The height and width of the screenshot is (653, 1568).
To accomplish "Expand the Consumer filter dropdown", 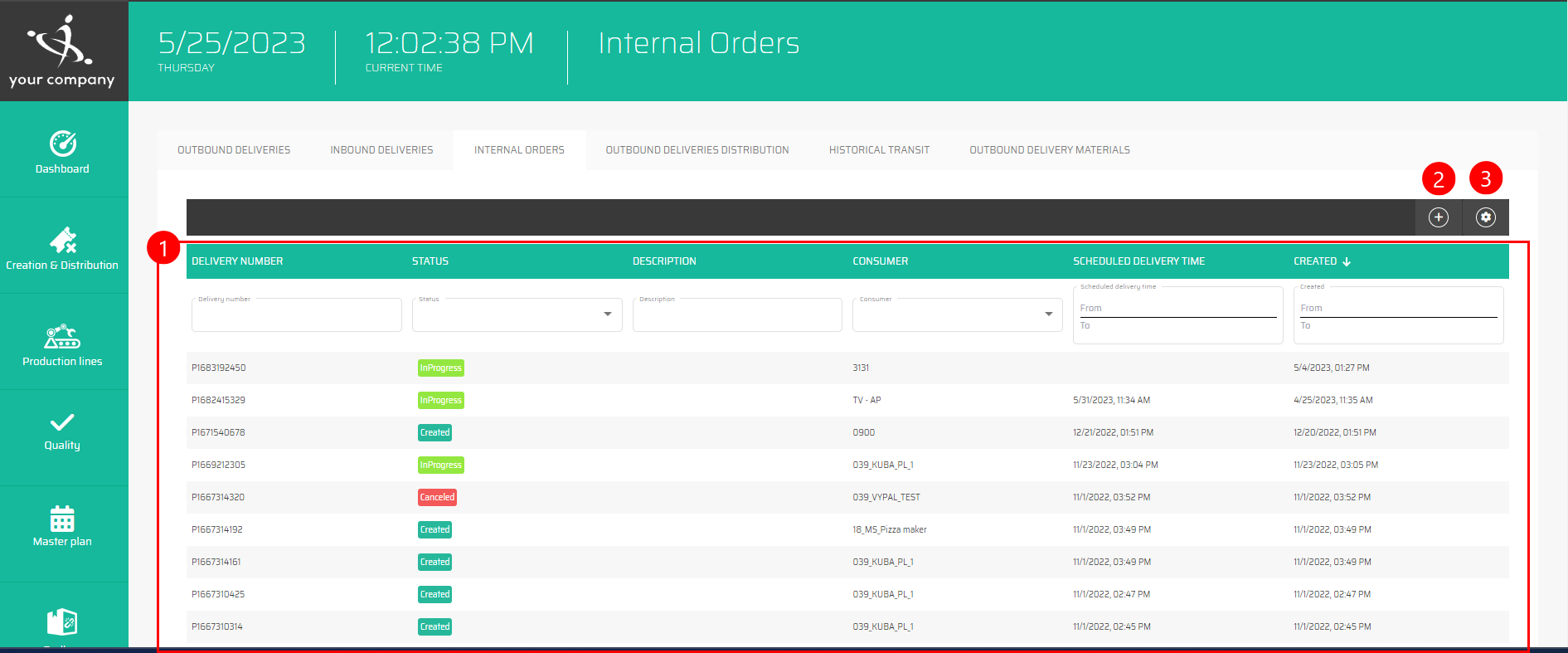I will [x=1048, y=314].
